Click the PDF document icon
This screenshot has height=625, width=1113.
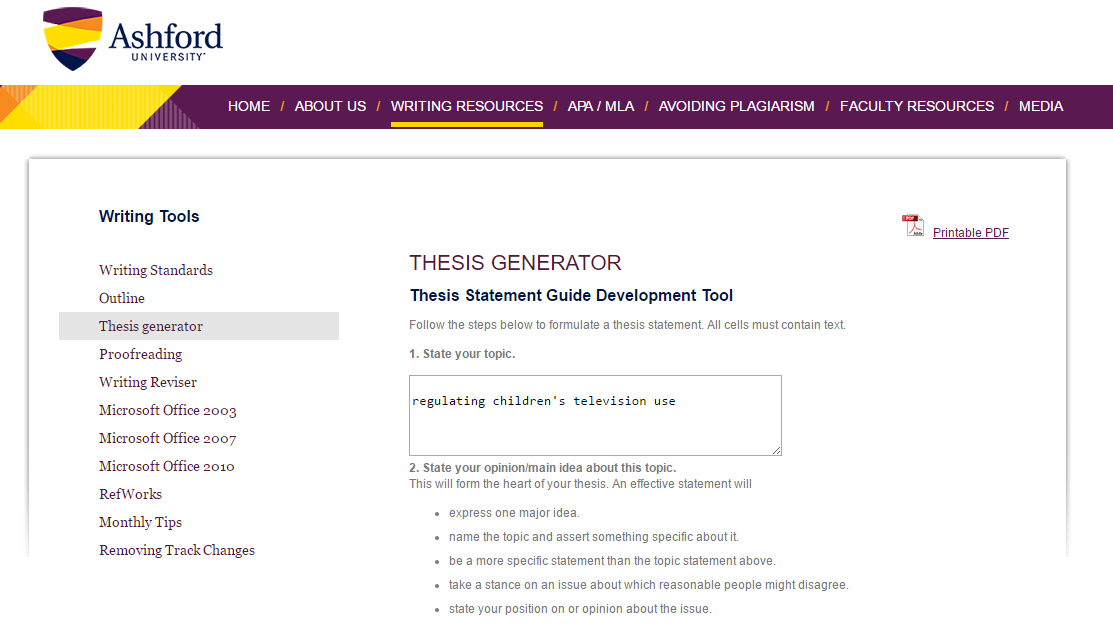pyautogui.click(x=912, y=226)
